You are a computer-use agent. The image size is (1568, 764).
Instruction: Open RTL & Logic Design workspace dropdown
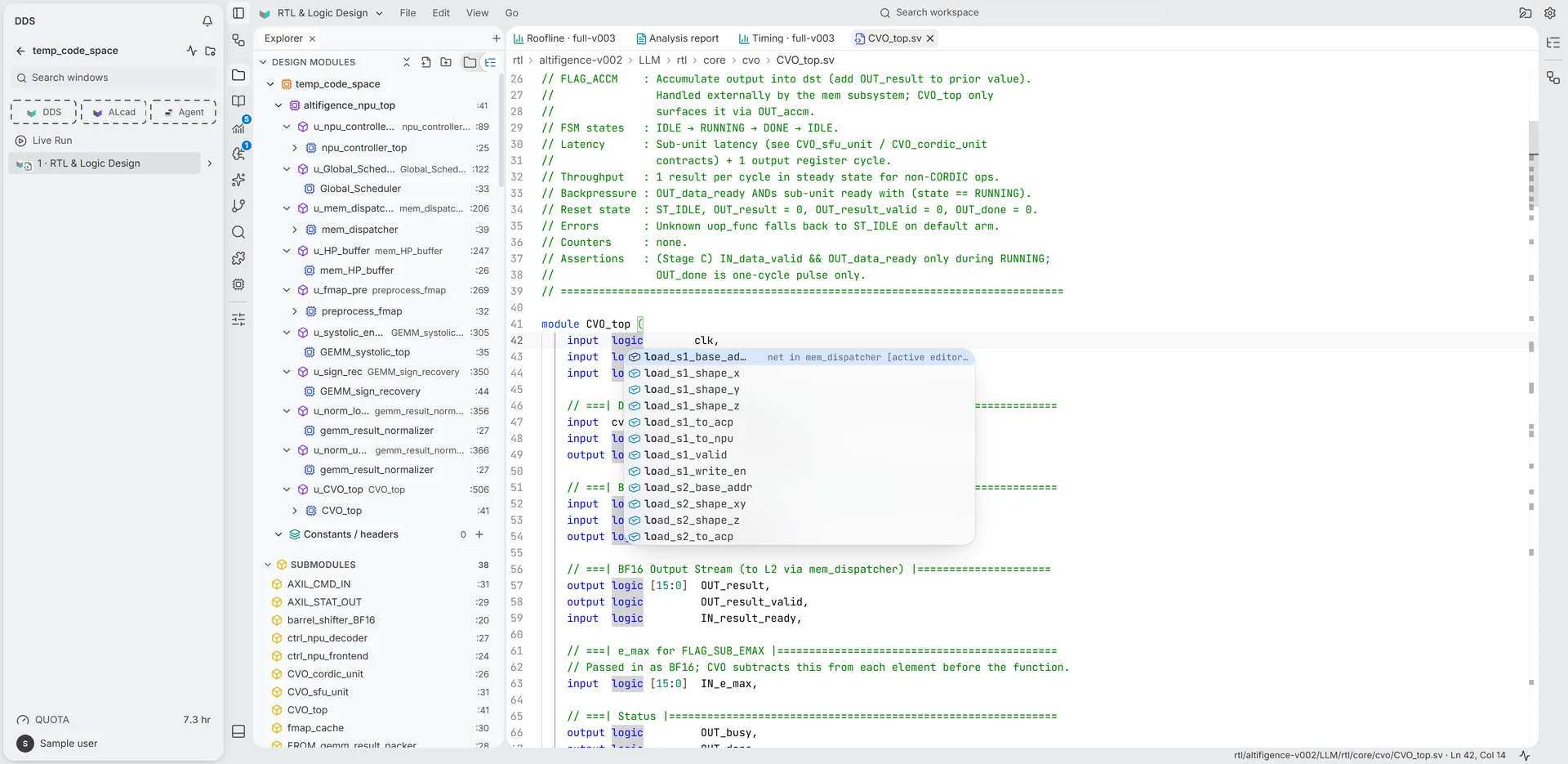[x=322, y=13]
